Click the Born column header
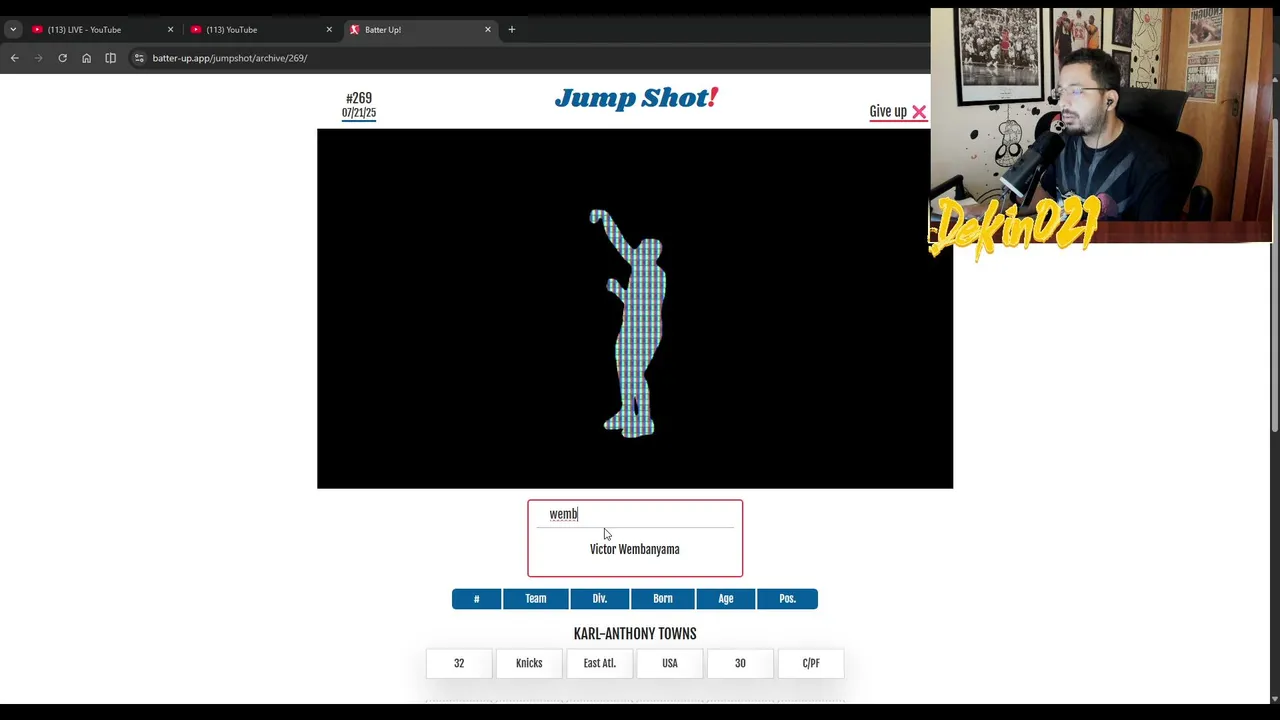The height and width of the screenshot is (720, 1280). click(663, 599)
